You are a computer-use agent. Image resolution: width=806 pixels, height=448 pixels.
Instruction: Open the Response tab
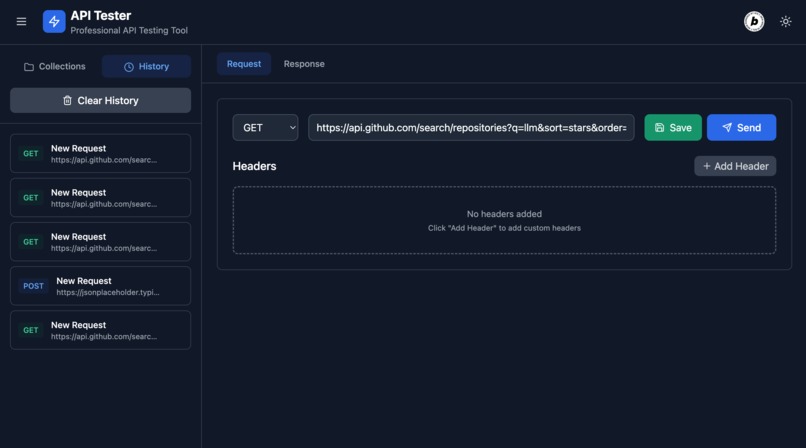coord(304,64)
